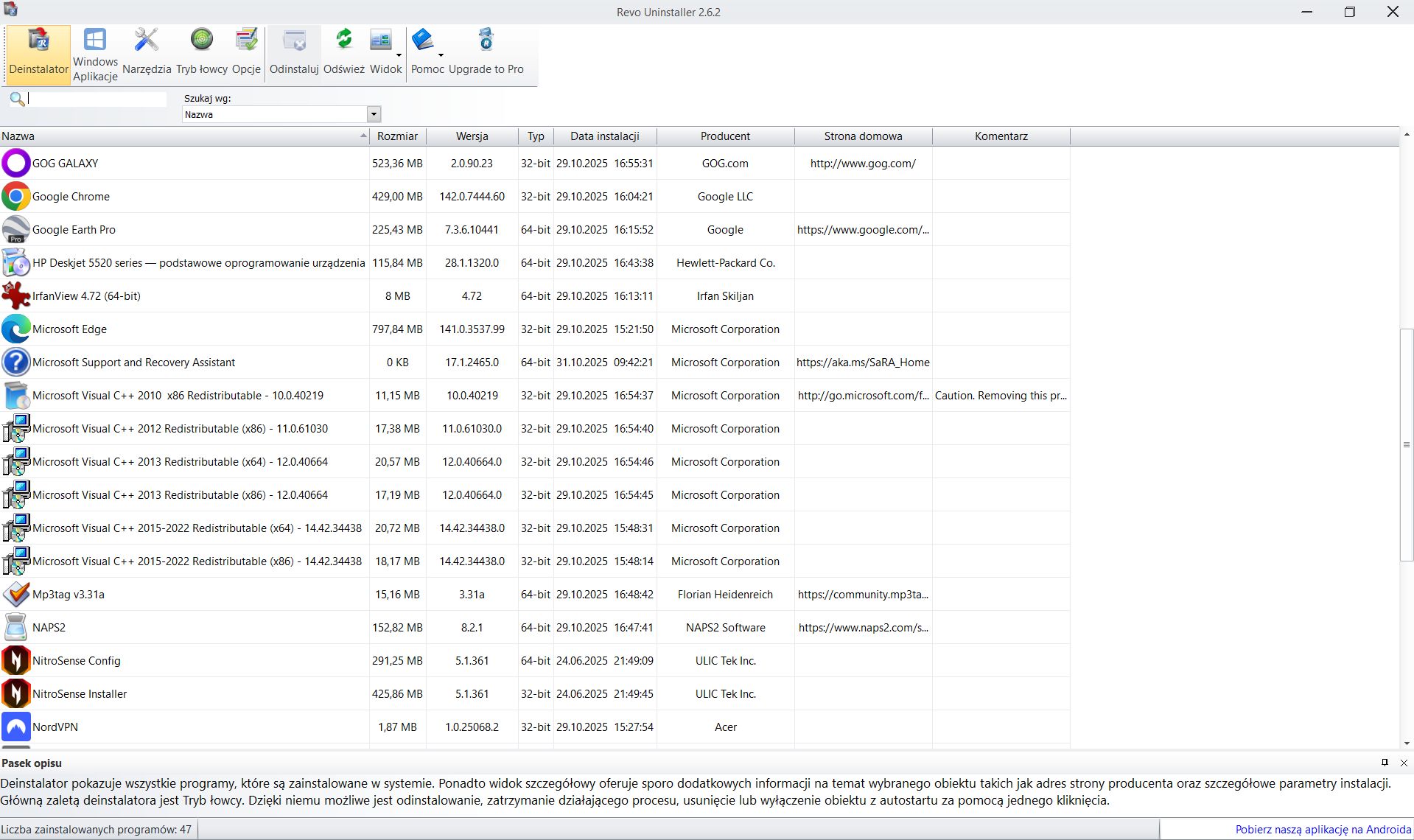Image resolution: width=1414 pixels, height=840 pixels.
Task: Select Microsoft Support and Recovery Assistant icon
Action: tap(15, 363)
